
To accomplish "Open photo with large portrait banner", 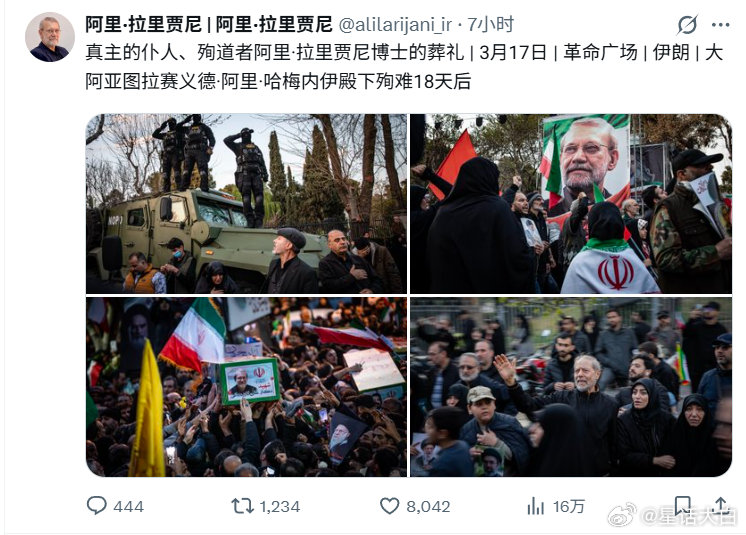I will pyautogui.click(x=571, y=204).
